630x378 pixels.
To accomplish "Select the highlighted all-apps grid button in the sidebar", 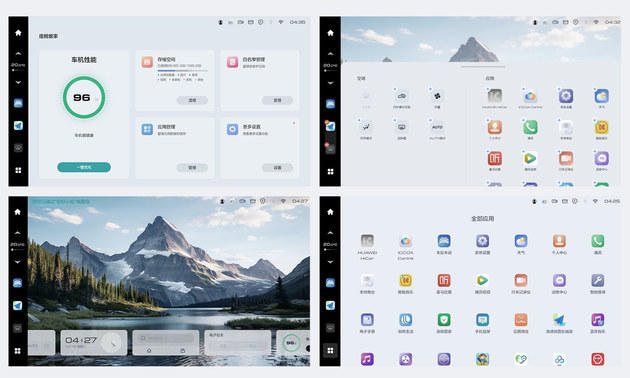I will [330, 350].
